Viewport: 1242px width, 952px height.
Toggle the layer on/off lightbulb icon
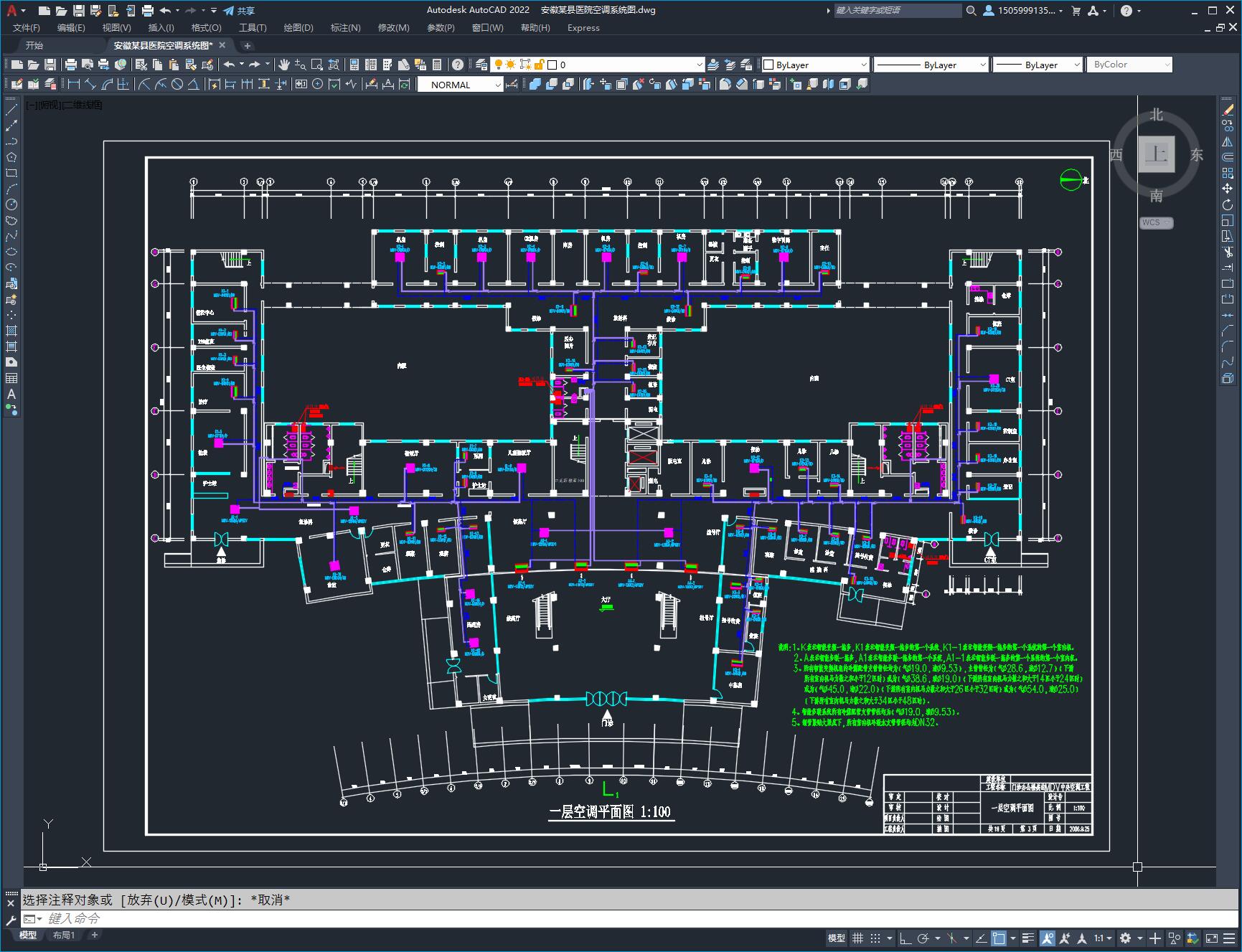tap(499, 65)
